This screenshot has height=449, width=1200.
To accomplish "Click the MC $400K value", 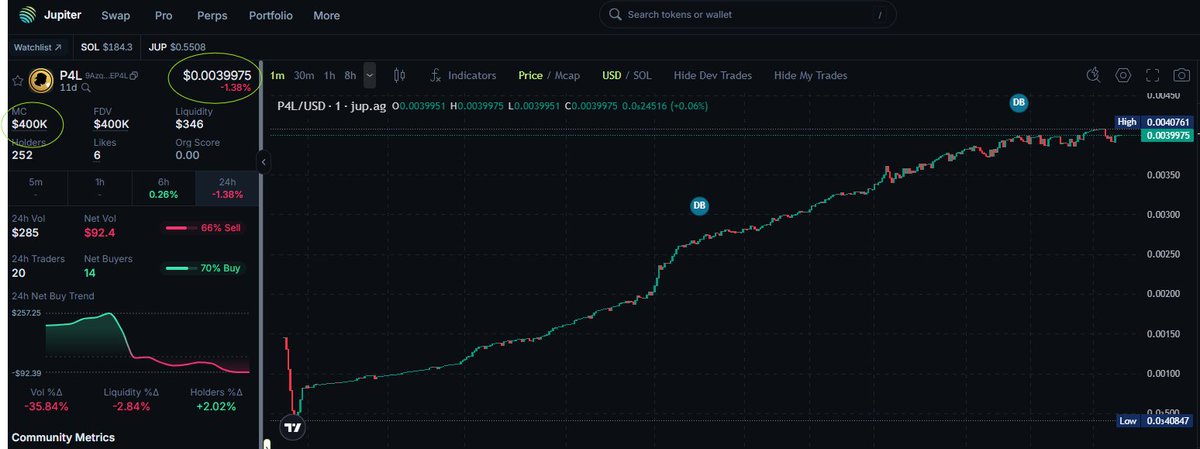I will click(x=29, y=124).
